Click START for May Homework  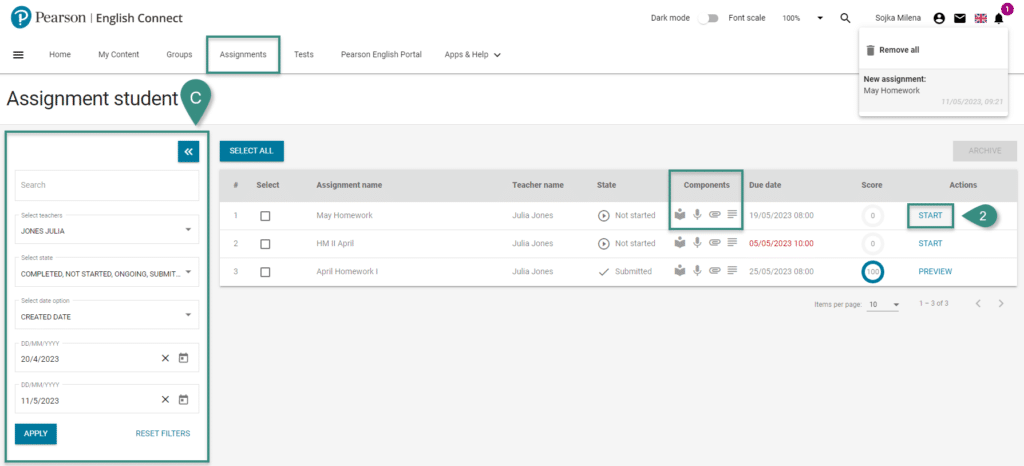pyautogui.click(x=930, y=215)
